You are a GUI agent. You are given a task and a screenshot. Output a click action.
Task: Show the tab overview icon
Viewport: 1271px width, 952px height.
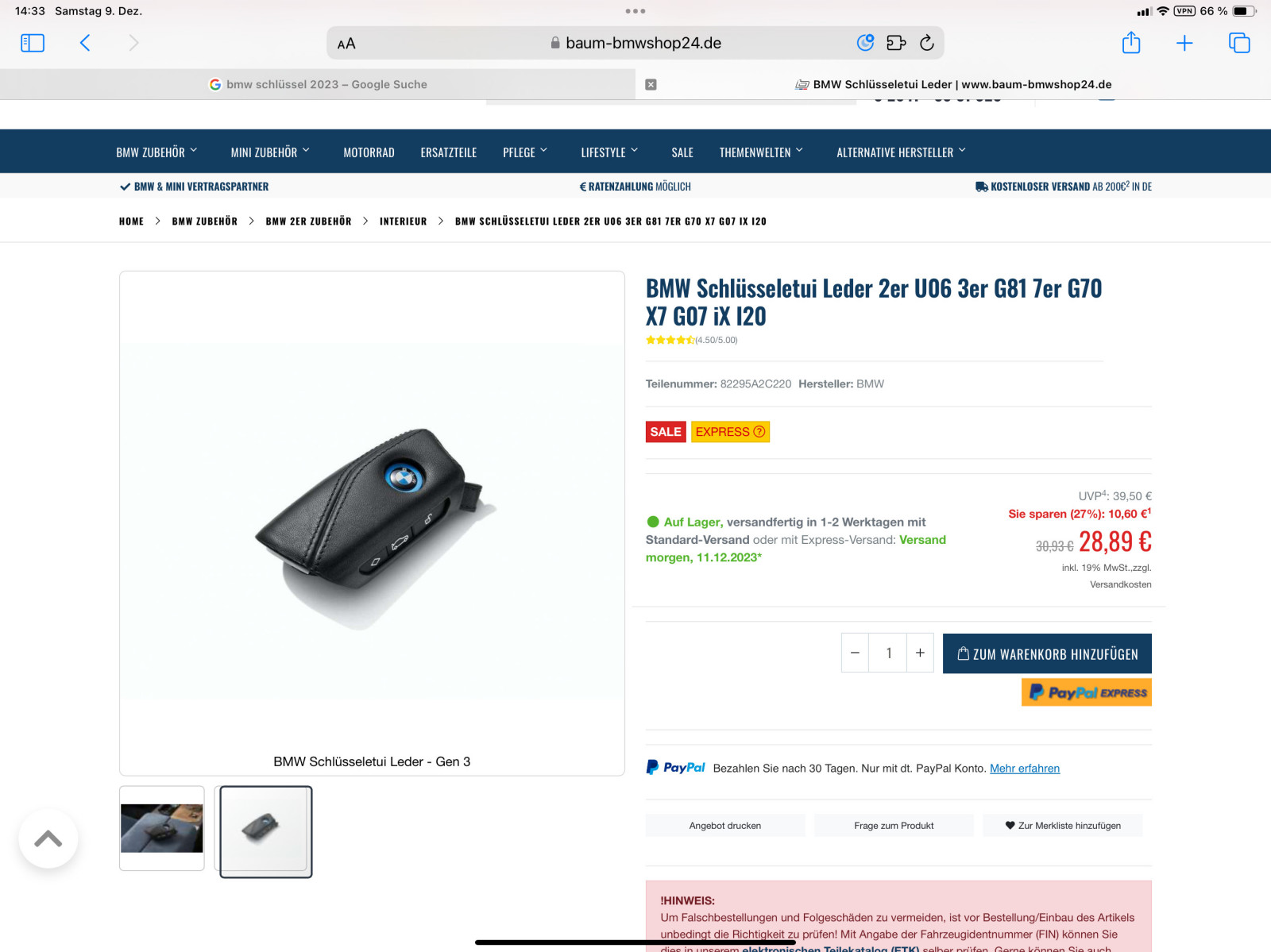coord(1239,43)
